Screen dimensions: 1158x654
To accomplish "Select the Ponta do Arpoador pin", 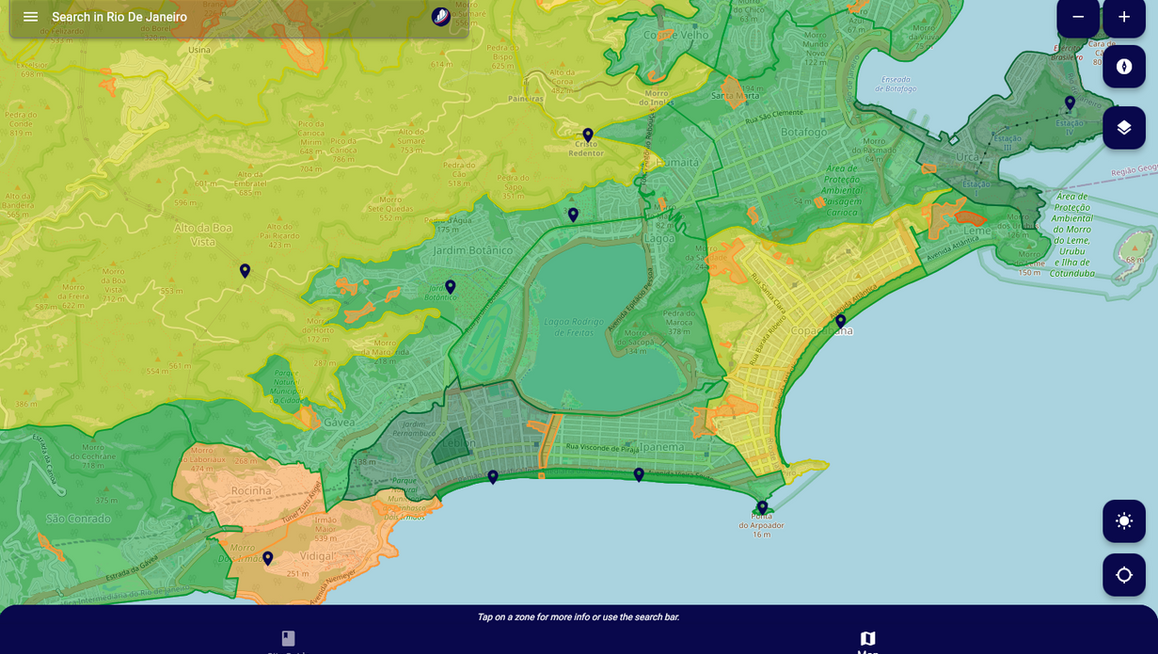I will tap(762, 508).
